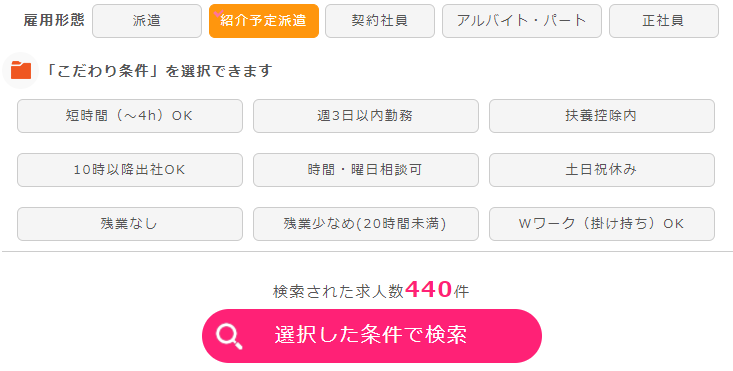Enable the 残業なし condition
The image size is (733, 371).
[x=130, y=224]
